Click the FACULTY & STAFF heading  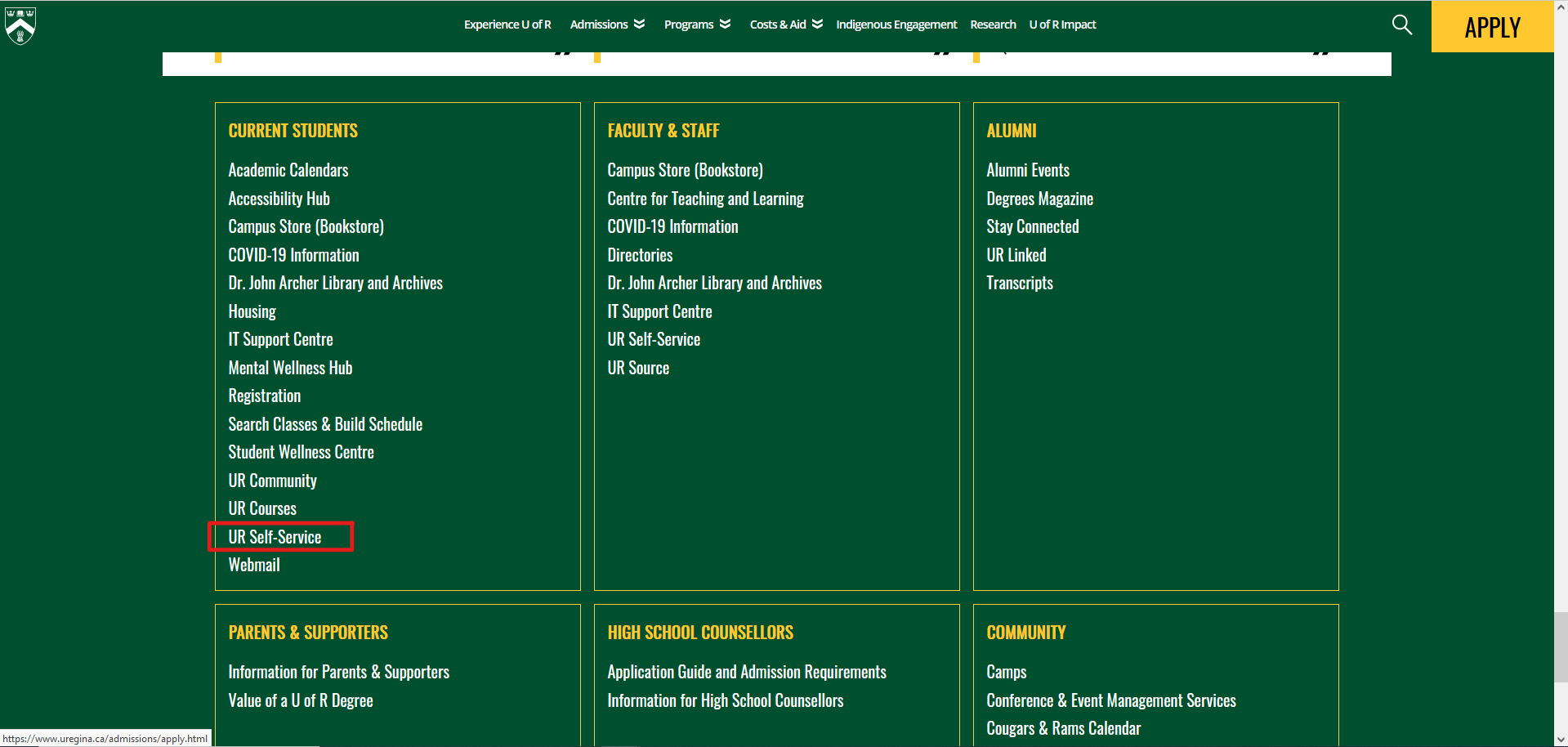663,131
